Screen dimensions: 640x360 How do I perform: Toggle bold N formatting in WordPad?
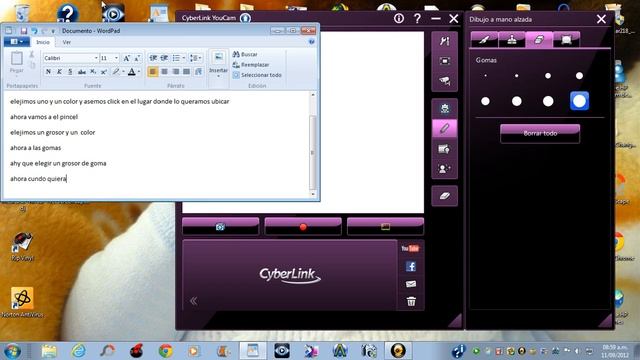[x=48, y=72]
